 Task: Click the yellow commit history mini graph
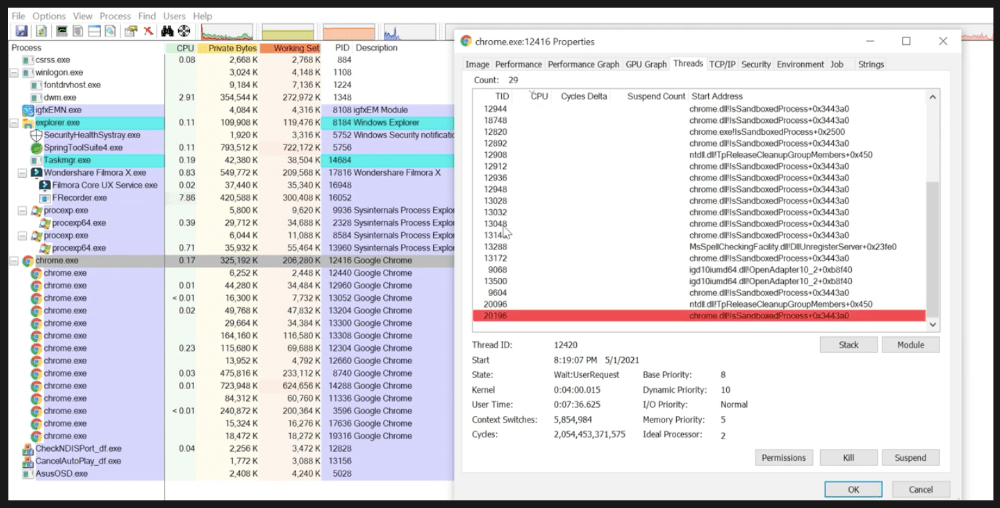[288, 31]
